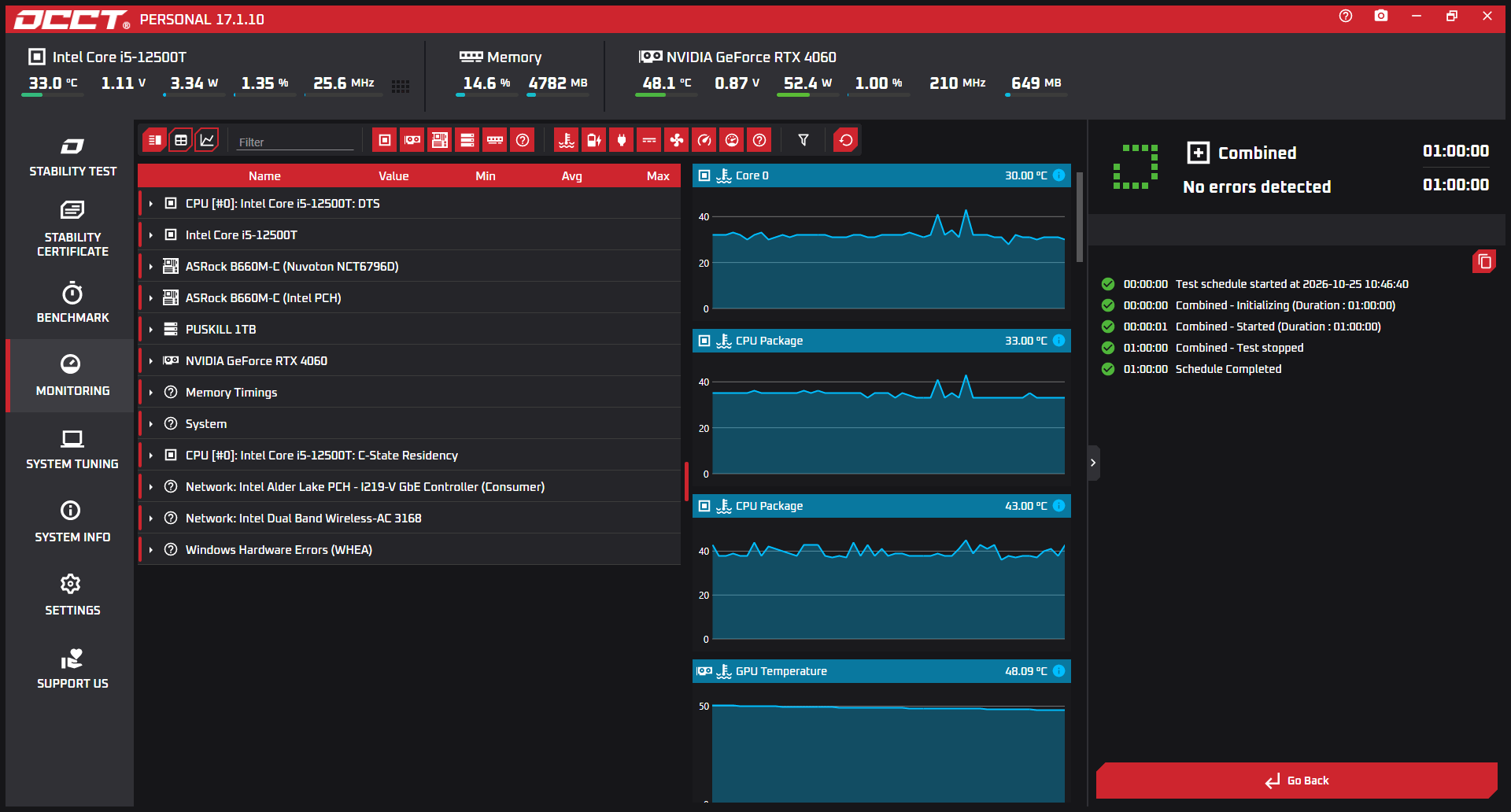Open the funnel filter options

[804, 140]
